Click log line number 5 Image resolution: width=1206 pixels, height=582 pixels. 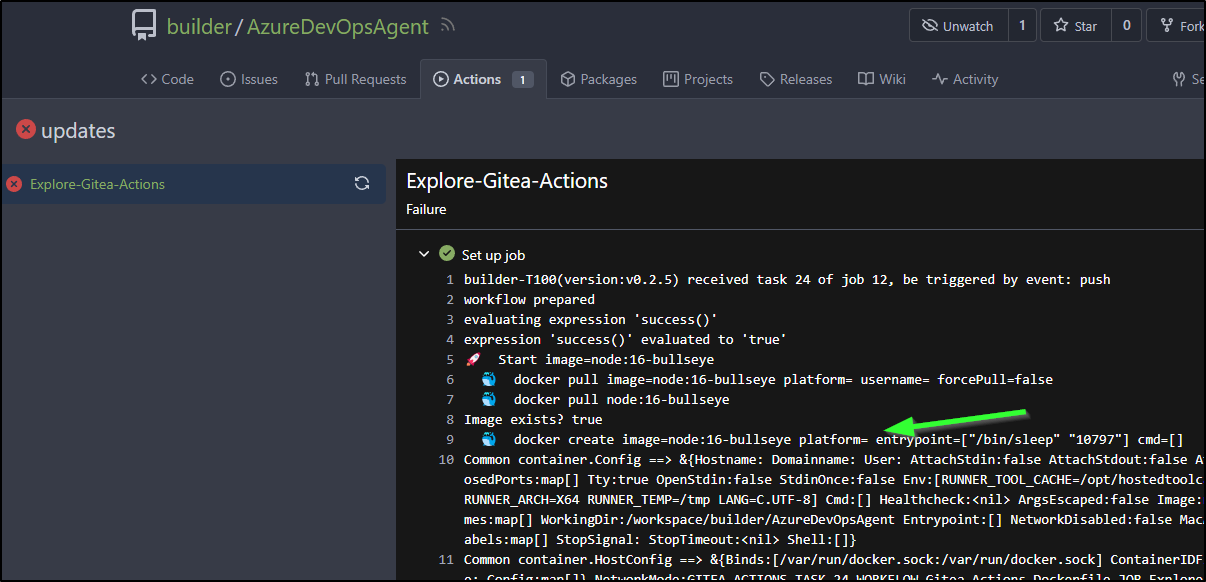pos(450,359)
